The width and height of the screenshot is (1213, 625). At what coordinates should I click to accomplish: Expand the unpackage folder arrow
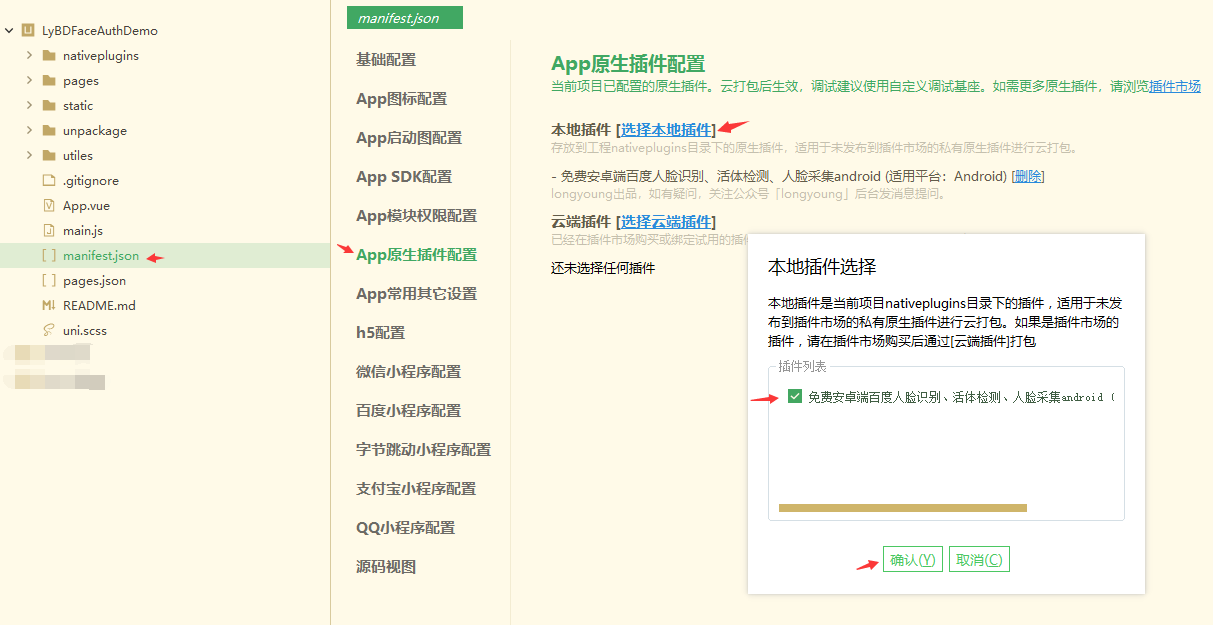tap(30, 131)
